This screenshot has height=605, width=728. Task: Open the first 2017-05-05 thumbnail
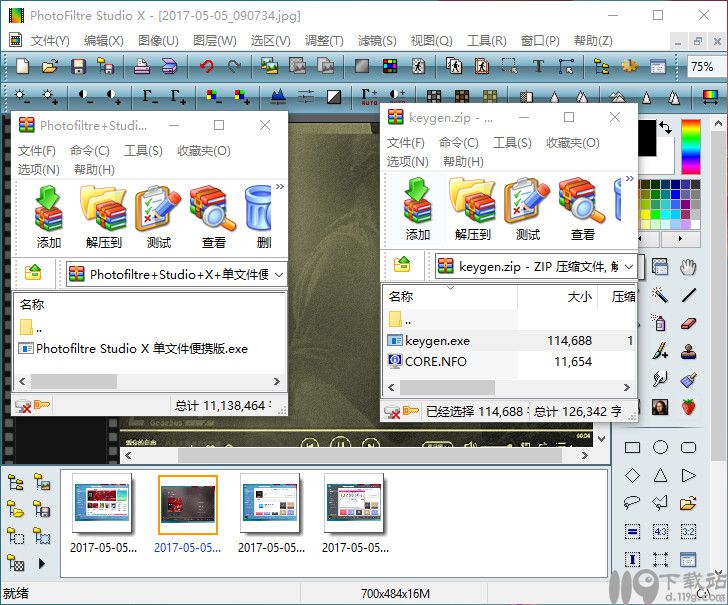click(x=103, y=514)
